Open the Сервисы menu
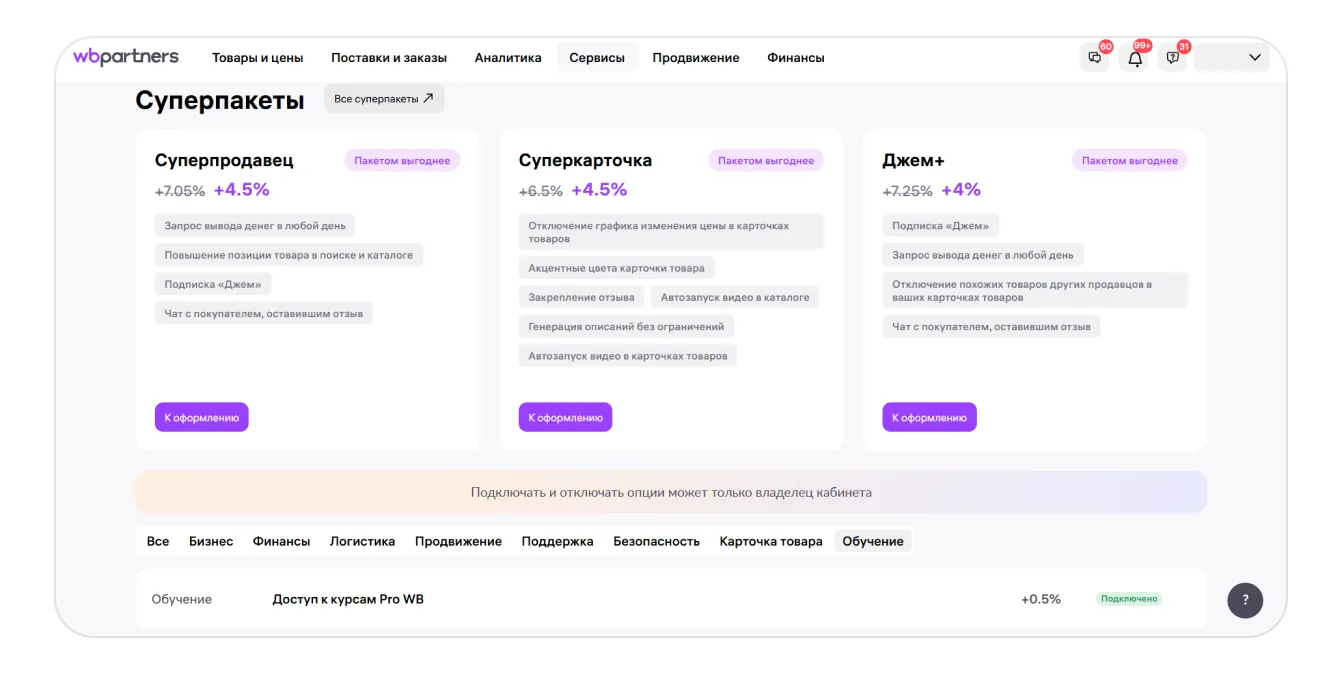The image size is (1344, 674). (x=597, y=58)
